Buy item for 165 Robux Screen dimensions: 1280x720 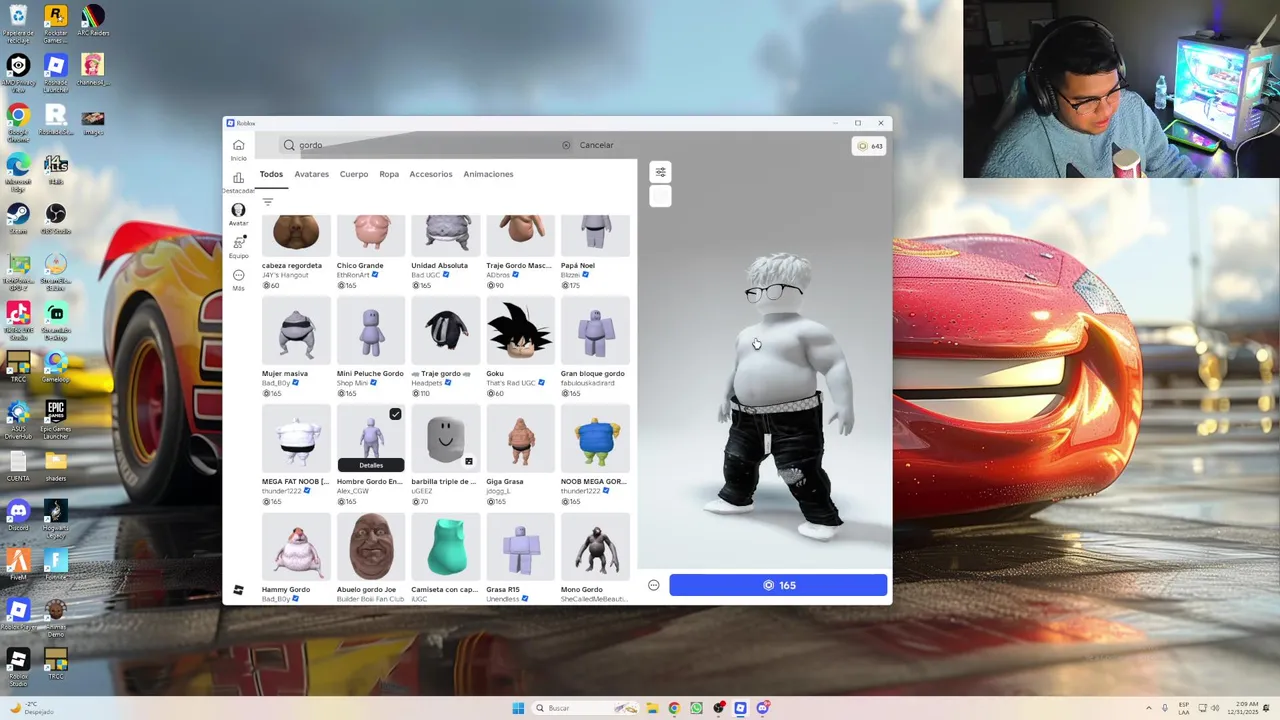pos(778,585)
